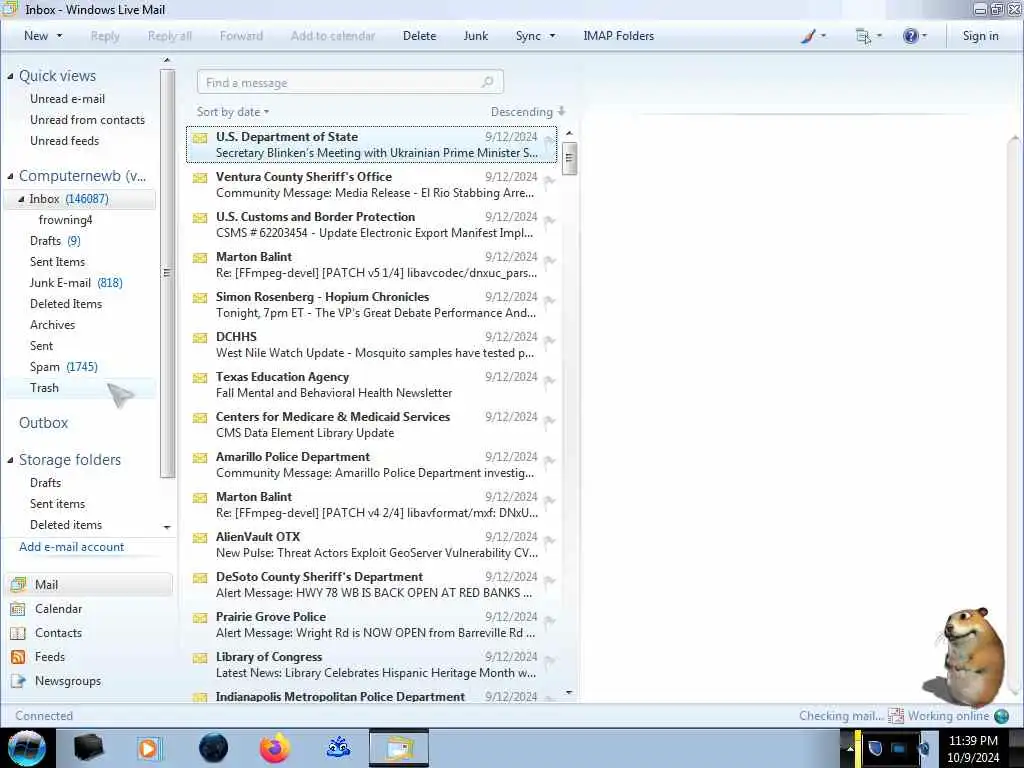This screenshot has height=768, width=1024.
Task: Open the media player taskbar icon
Action: [148, 748]
